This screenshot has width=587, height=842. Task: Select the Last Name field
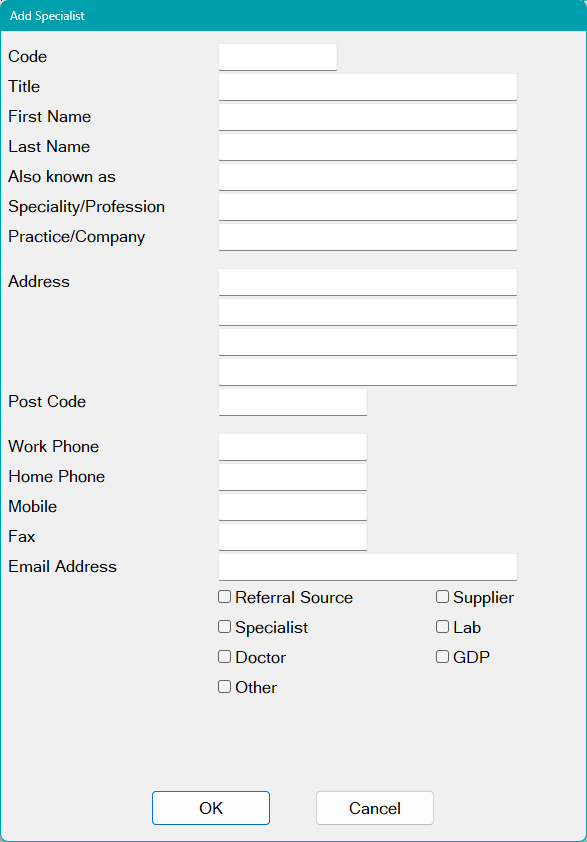[367, 146]
